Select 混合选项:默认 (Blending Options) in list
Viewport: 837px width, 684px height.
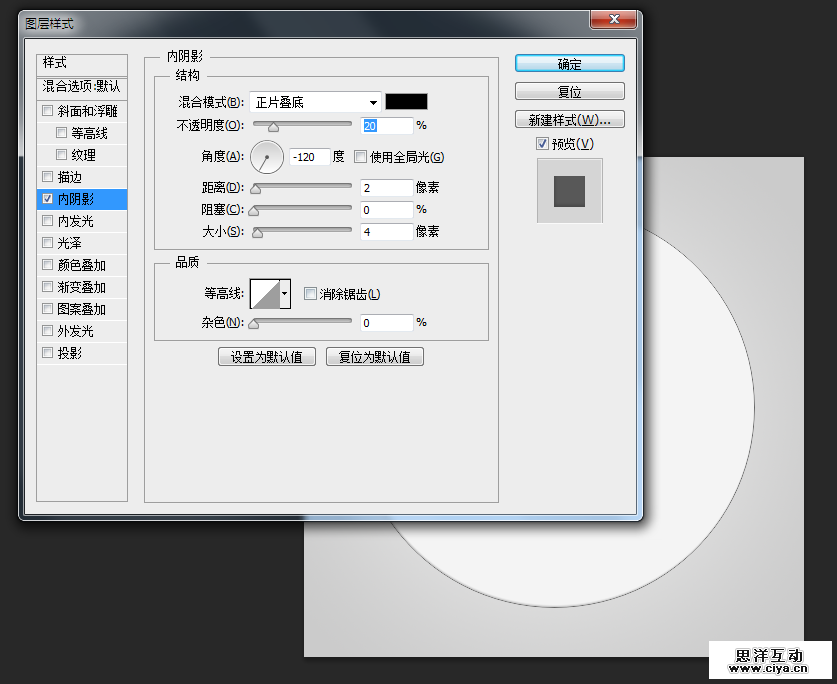click(82, 86)
